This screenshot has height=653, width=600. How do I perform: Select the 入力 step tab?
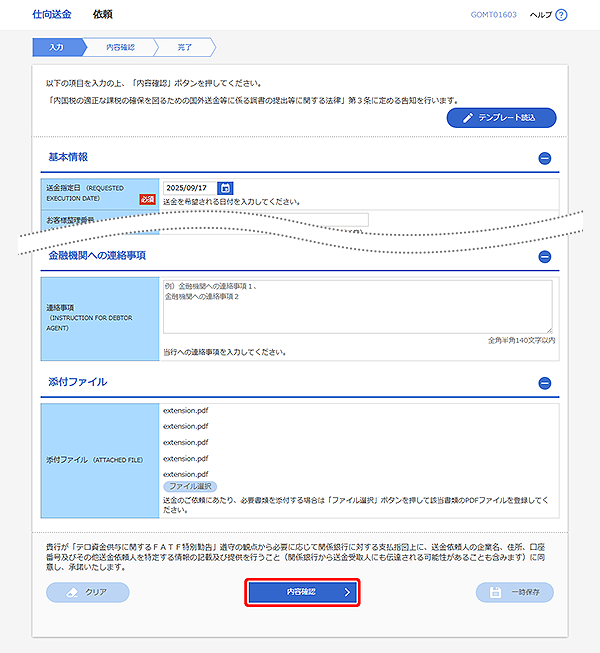click(x=57, y=47)
